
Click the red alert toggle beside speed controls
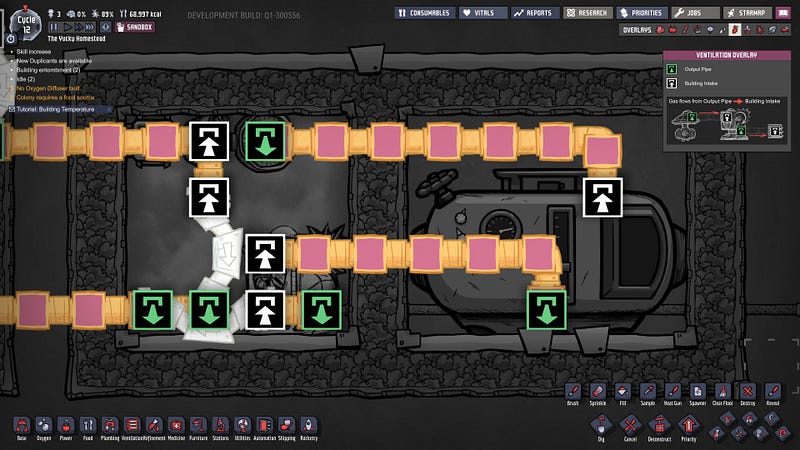click(106, 27)
